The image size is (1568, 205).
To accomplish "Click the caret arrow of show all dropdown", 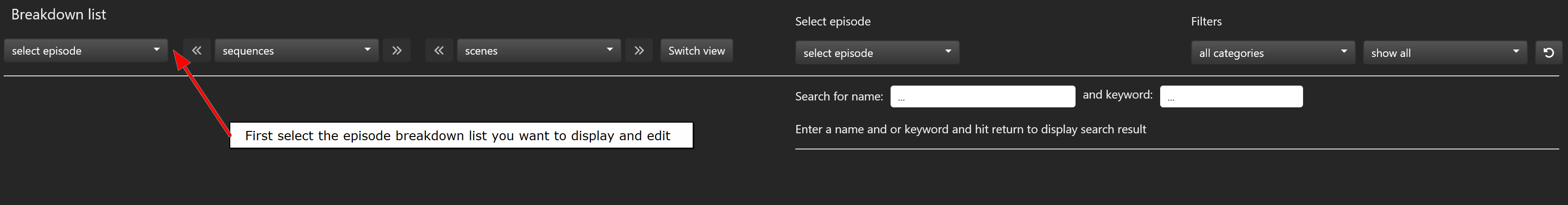I will pos(1516,52).
